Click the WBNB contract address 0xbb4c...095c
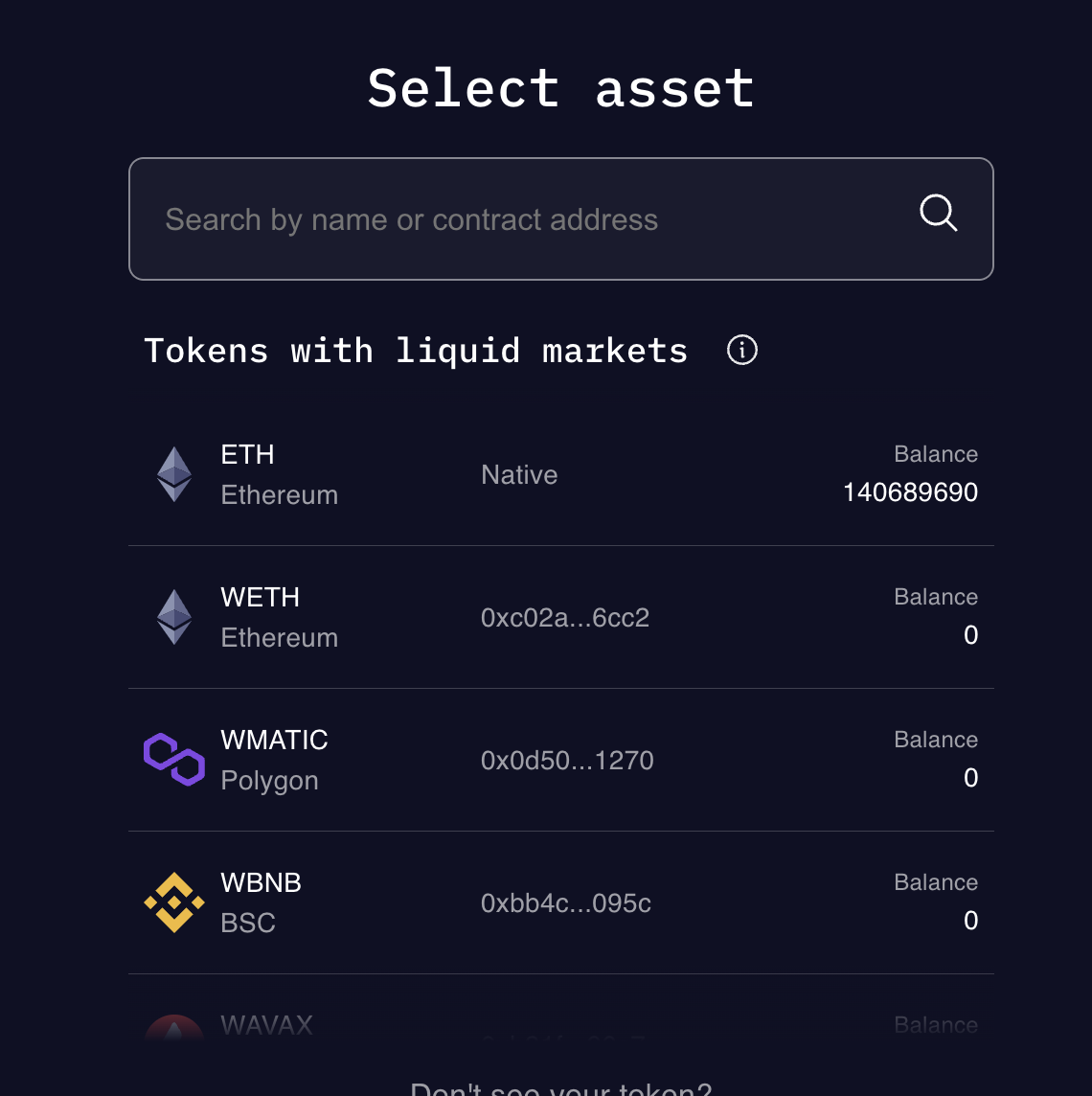 tap(565, 902)
